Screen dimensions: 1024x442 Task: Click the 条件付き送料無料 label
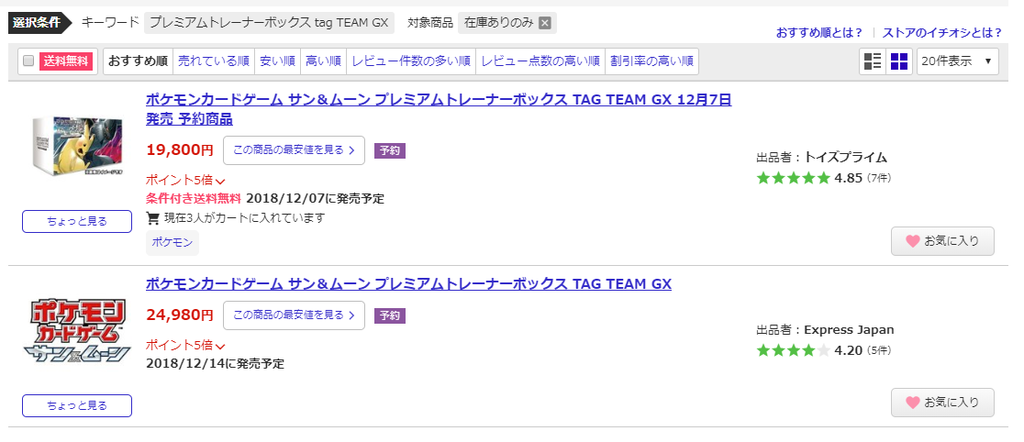pos(194,198)
